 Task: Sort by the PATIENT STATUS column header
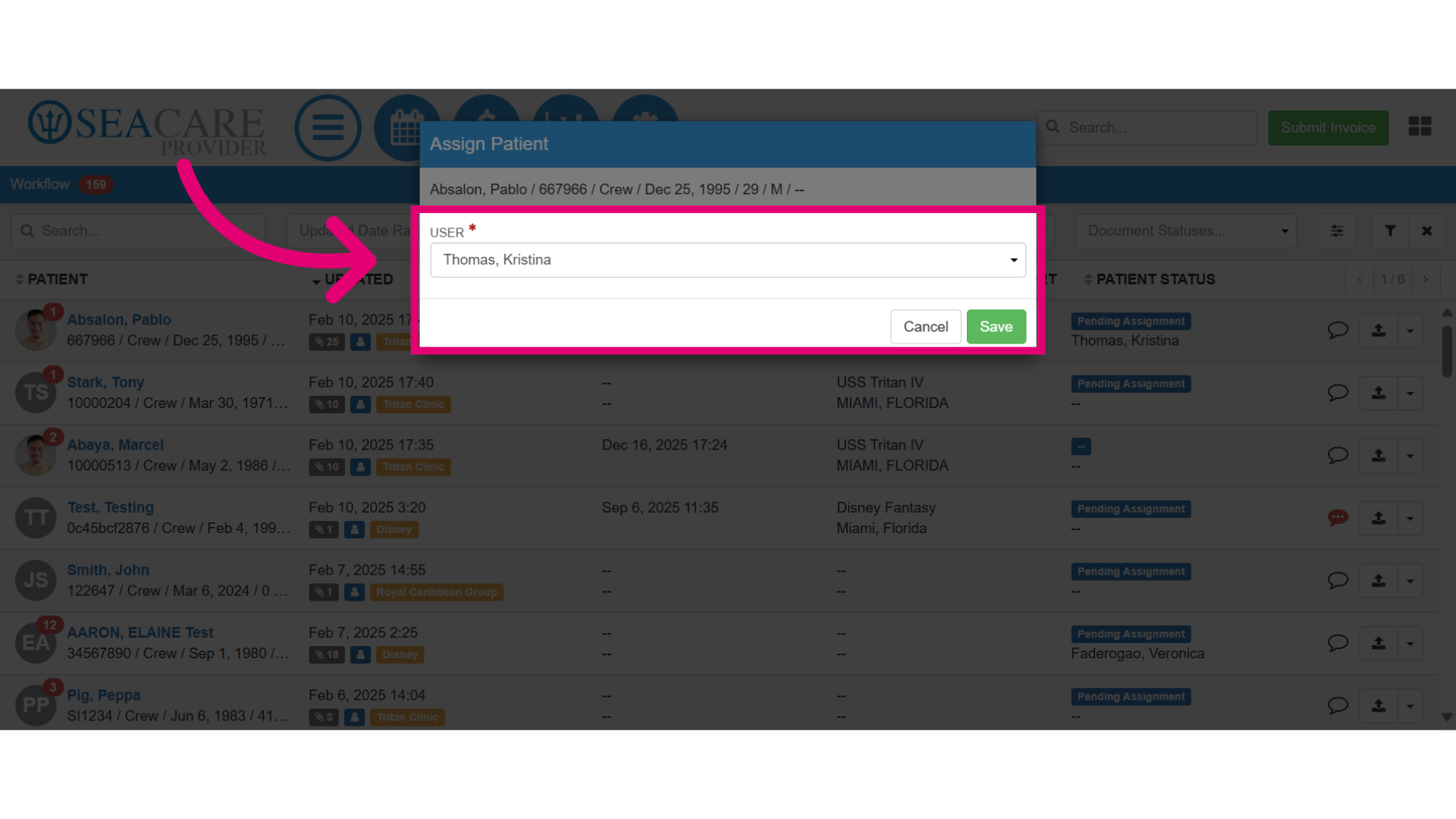click(1149, 280)
